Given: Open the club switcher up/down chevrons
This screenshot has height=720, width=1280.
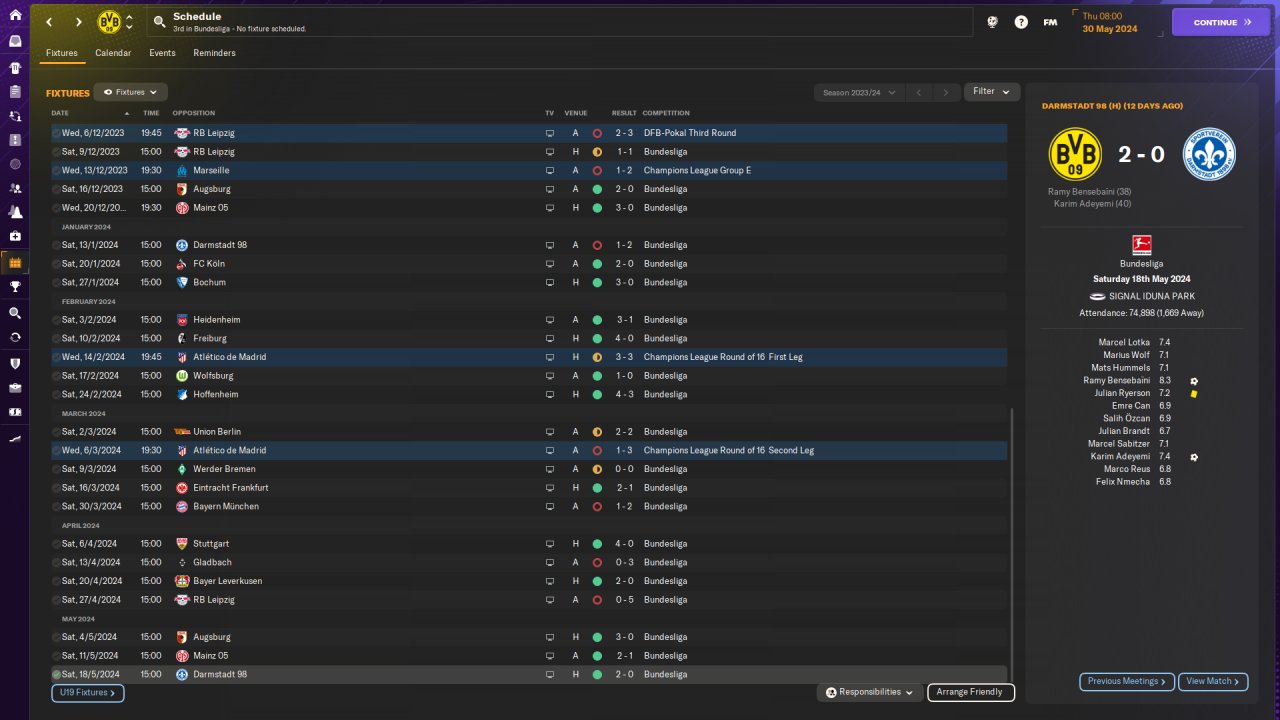Looking at the screenshot, I should coord(129,22).
